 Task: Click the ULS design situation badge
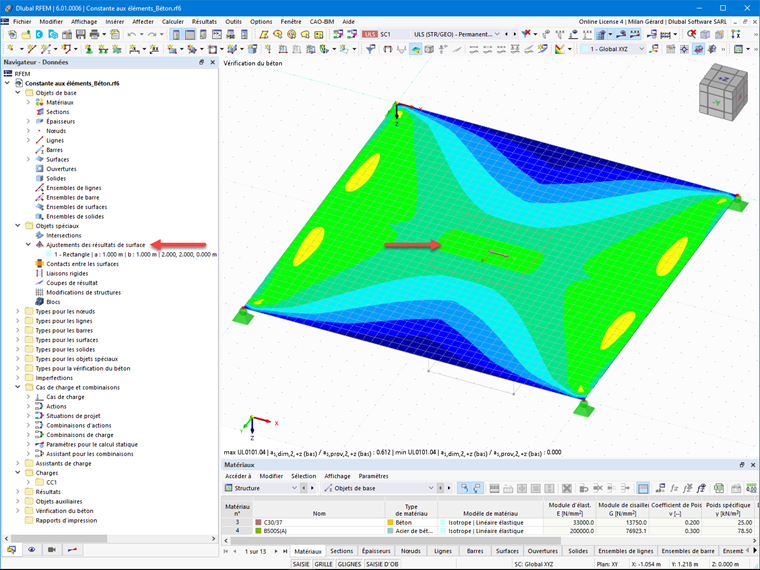tap(370, 34)
